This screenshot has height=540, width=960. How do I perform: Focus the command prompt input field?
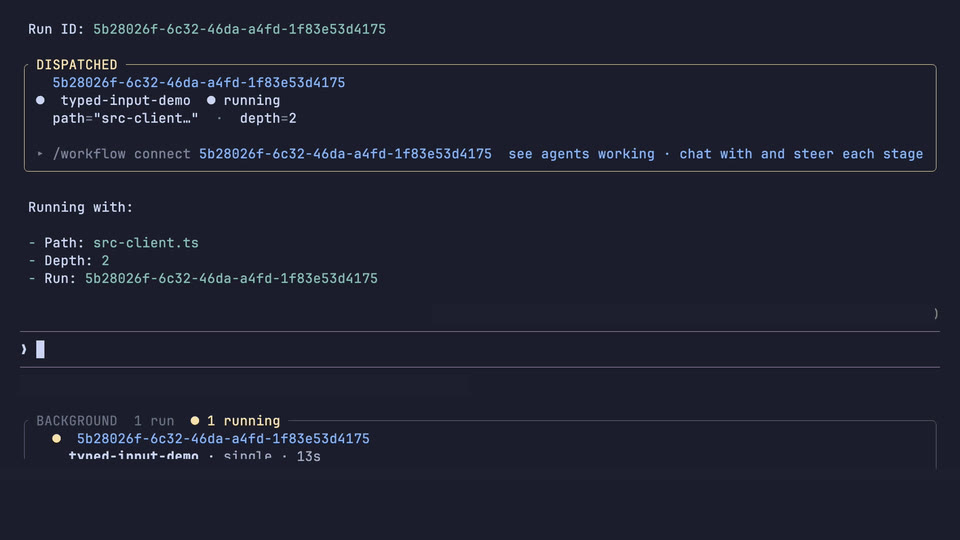click(480, 350)
